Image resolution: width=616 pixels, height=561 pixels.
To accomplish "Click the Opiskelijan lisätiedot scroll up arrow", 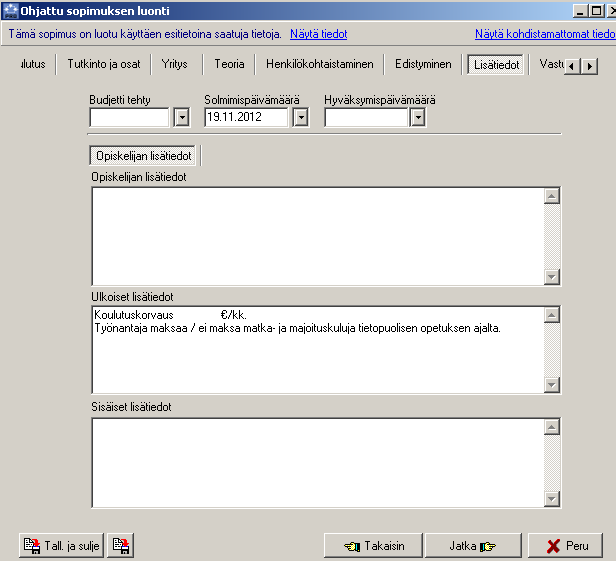I will 552,196.
